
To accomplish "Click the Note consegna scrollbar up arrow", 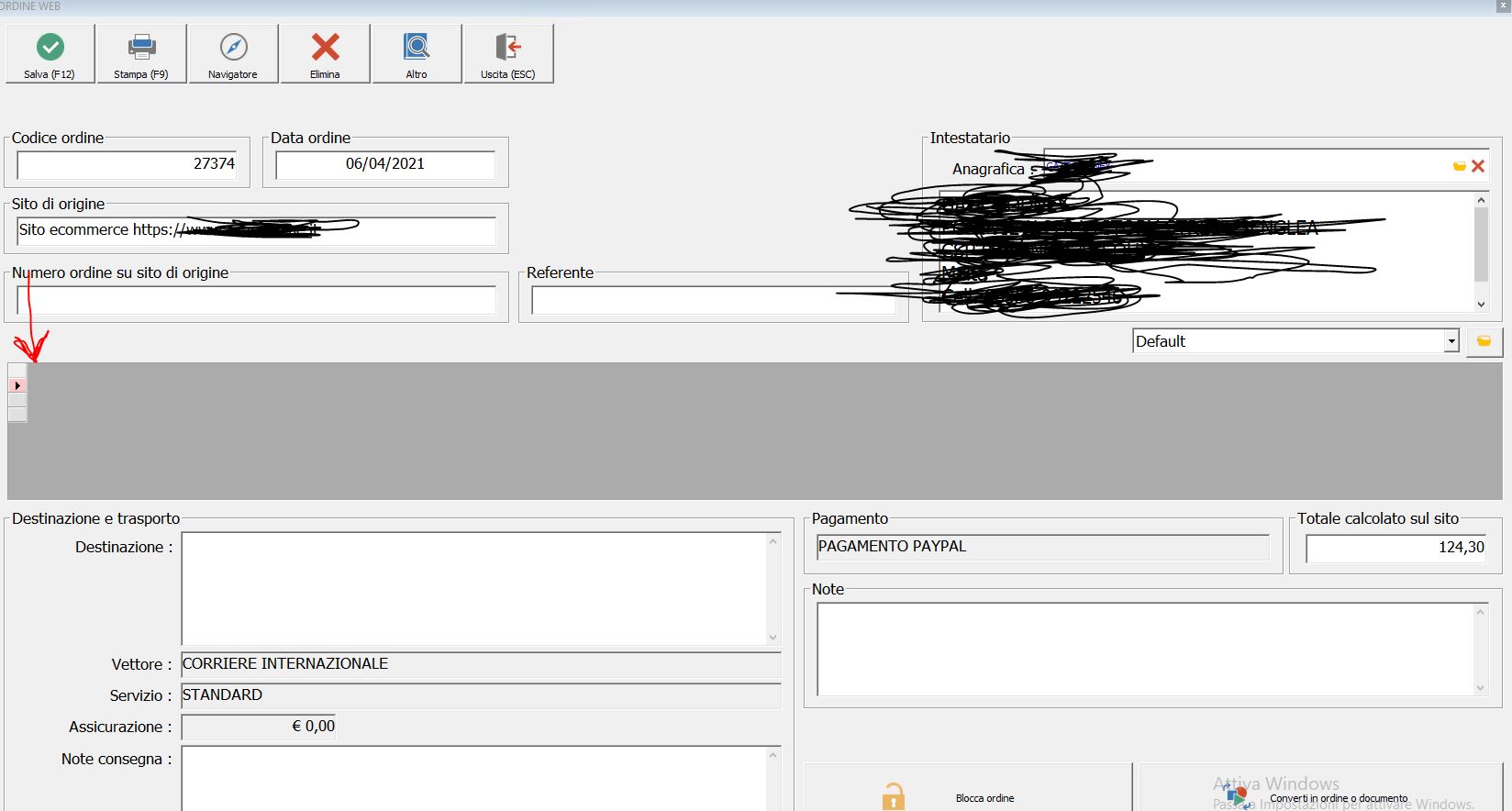I will [x=773, y=755].
